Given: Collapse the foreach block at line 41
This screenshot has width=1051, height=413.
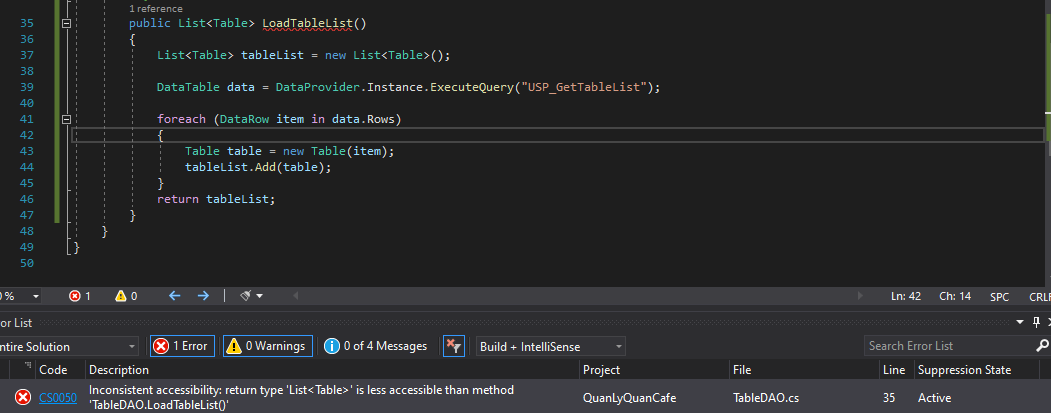Looking at the screenshot, I should point(67,119).
